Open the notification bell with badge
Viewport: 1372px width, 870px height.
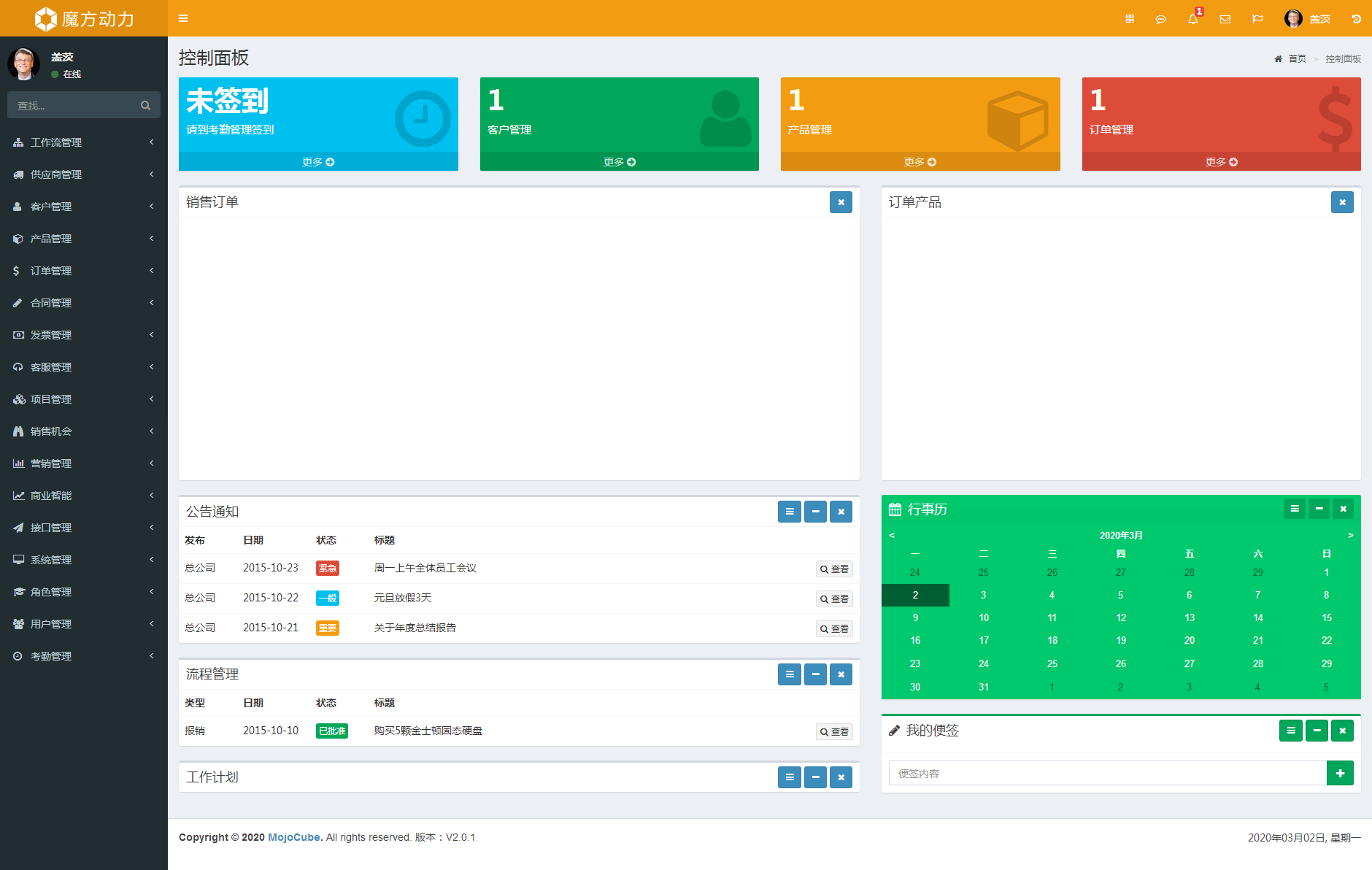tap(1193, 19)
